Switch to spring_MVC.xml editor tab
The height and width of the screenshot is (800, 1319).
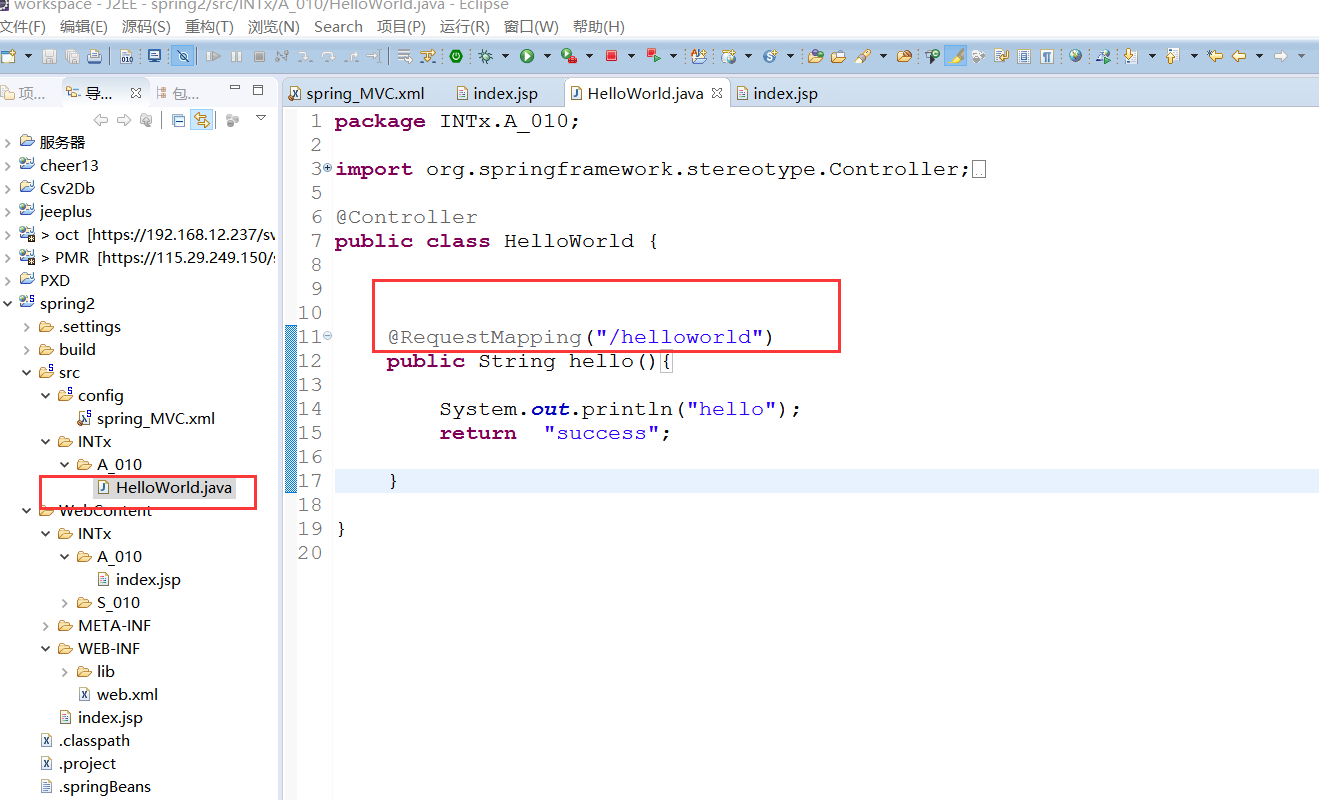tap(357, 93)
